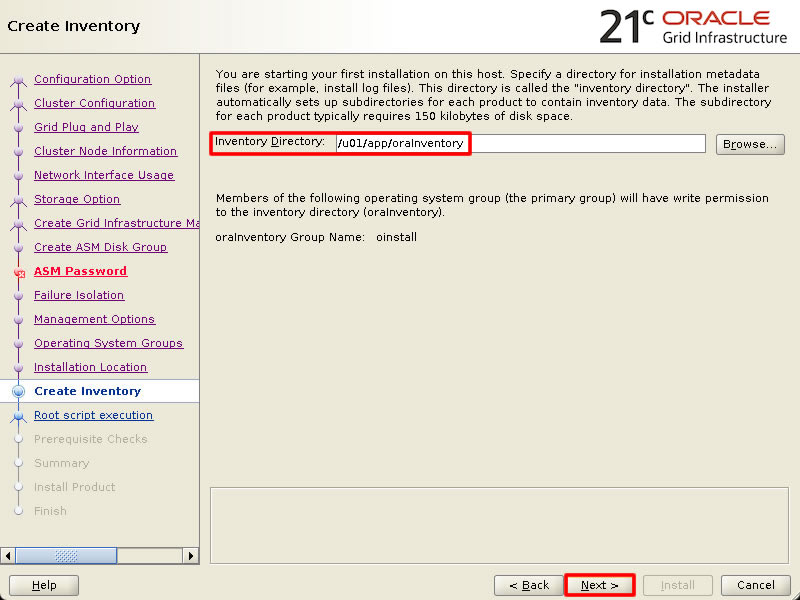
Task: Open Create Grid Infrastructure Management step
Action: pos(116,223)
